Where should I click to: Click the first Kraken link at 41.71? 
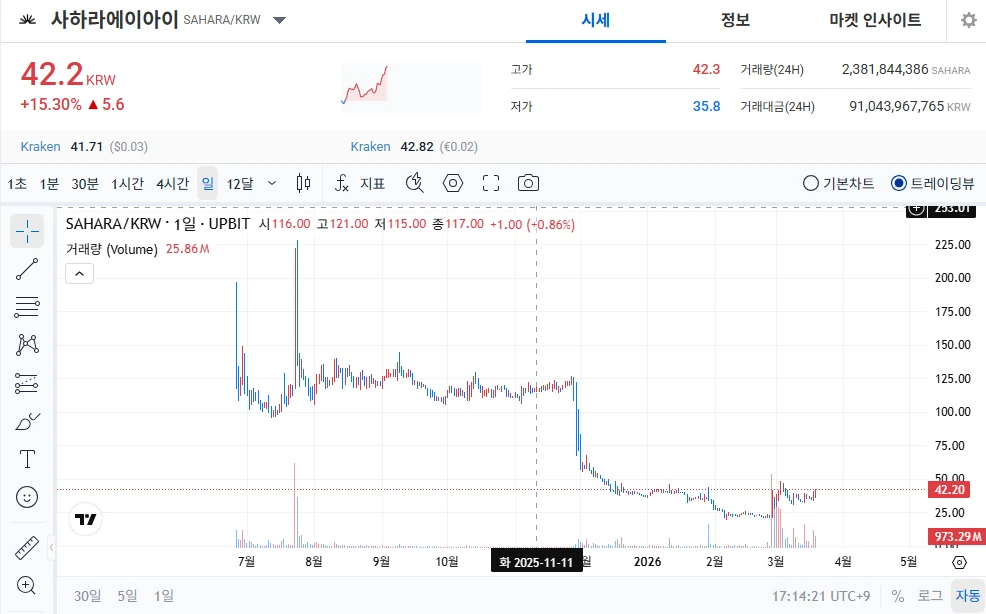[40, 147]
